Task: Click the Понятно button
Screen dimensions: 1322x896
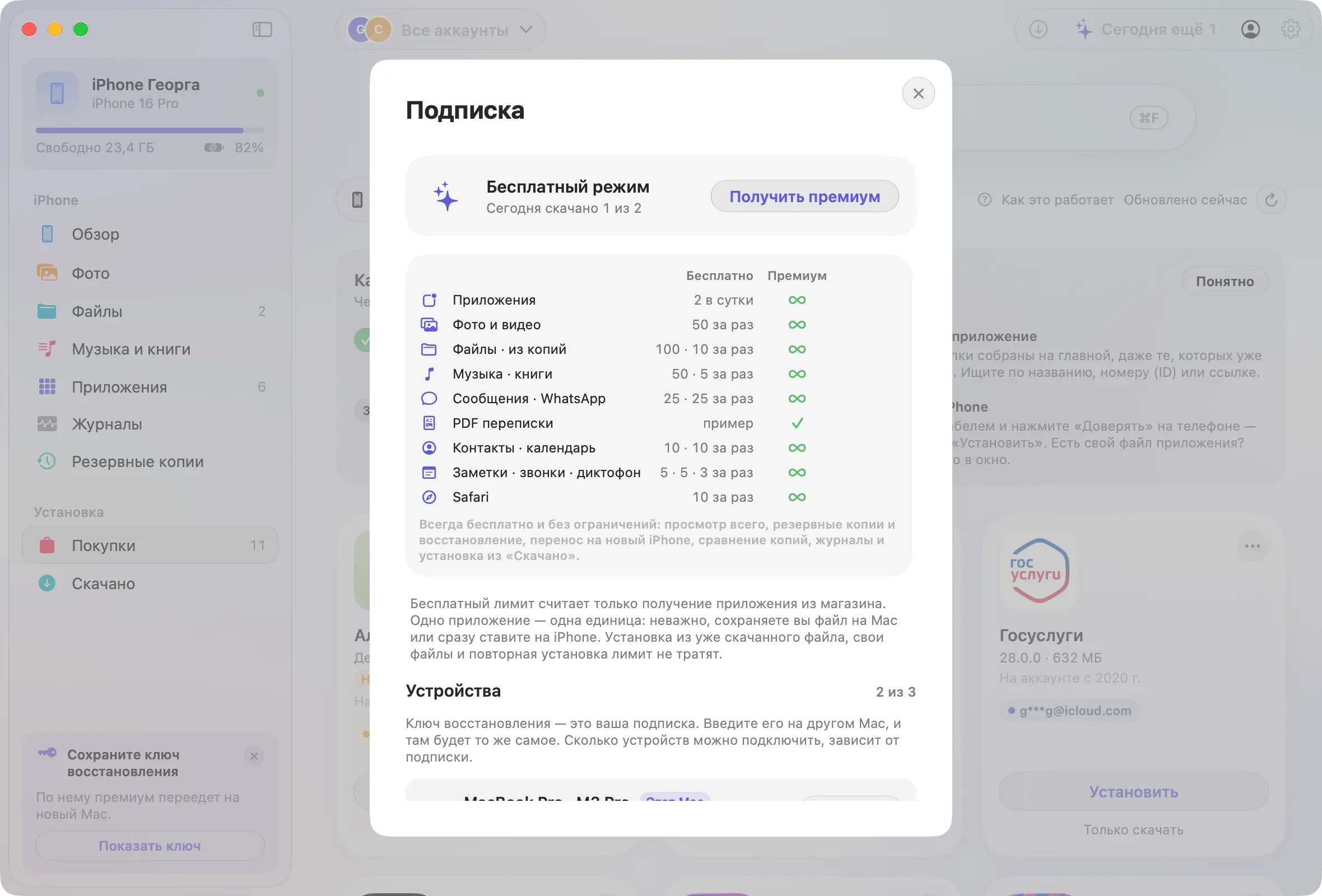Action: (x=1225, y=282)
